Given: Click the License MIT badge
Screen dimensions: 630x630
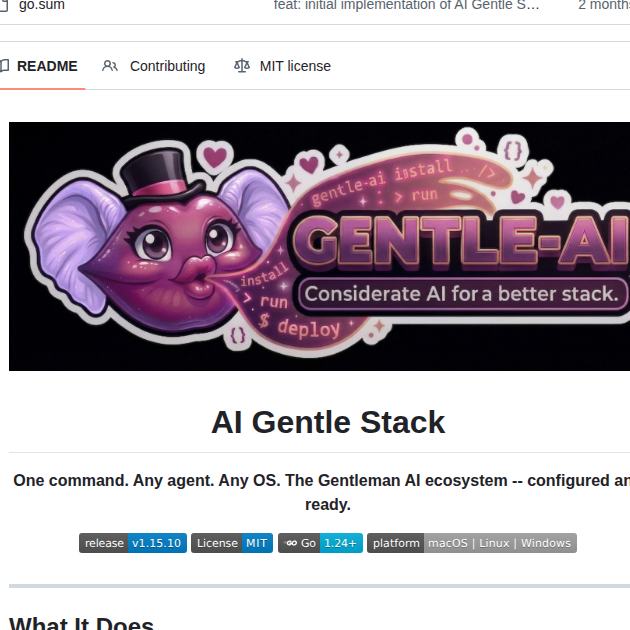Looking at the screenshot, I should pos(232,543).
